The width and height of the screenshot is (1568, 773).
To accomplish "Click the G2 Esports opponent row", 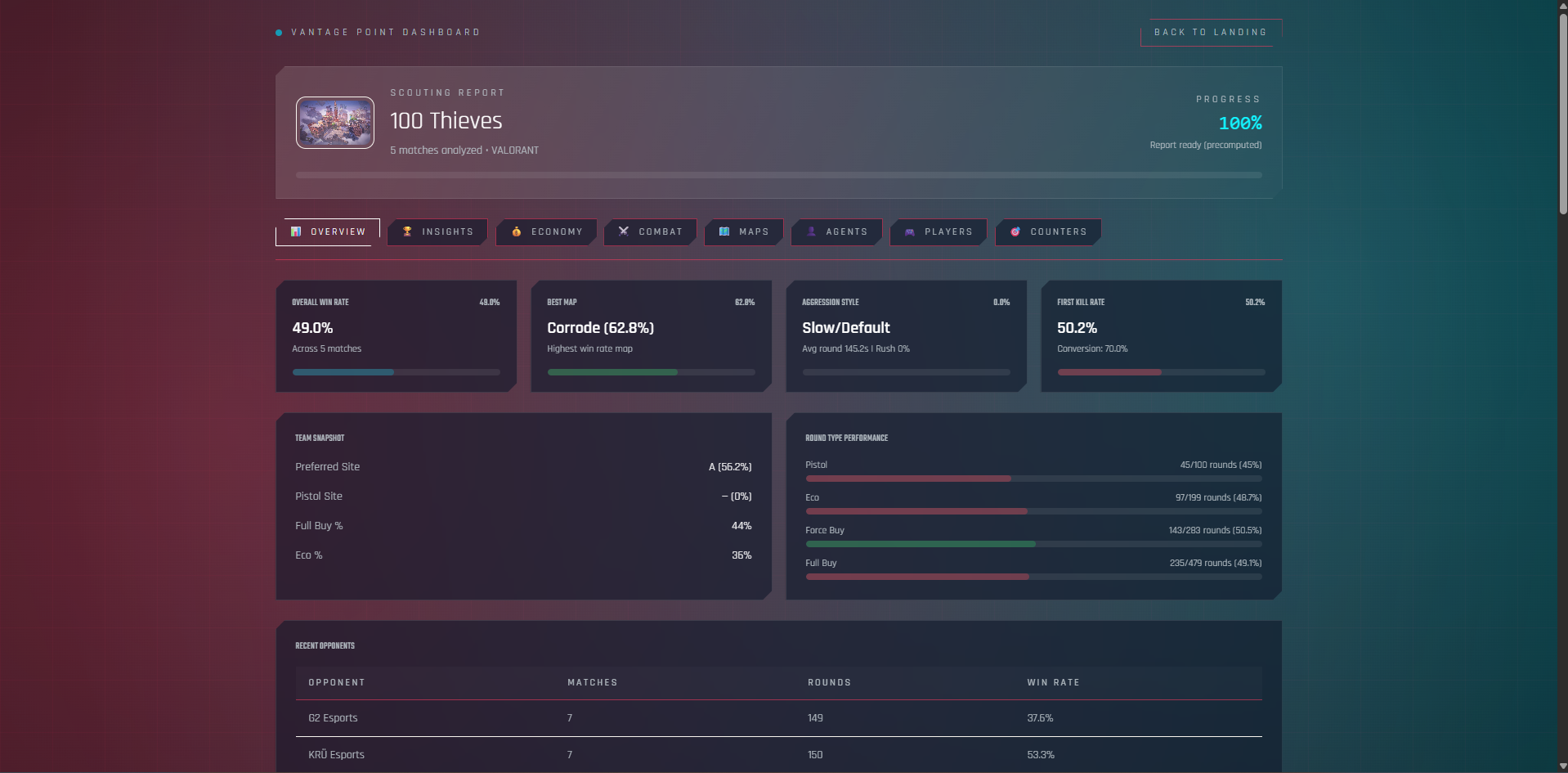I will click(x=779, y=718).
